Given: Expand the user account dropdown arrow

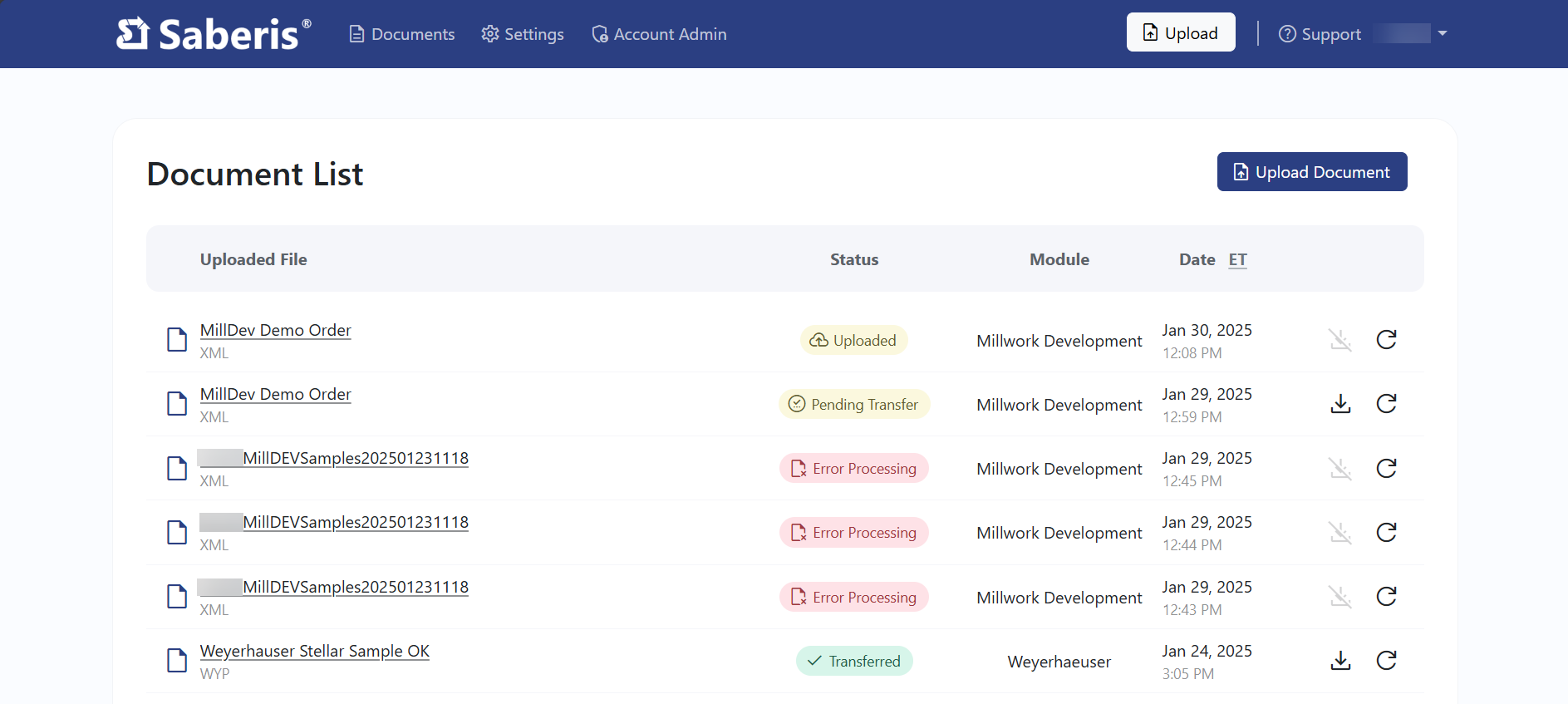Looking at the screenshot, I should 1442,34.
